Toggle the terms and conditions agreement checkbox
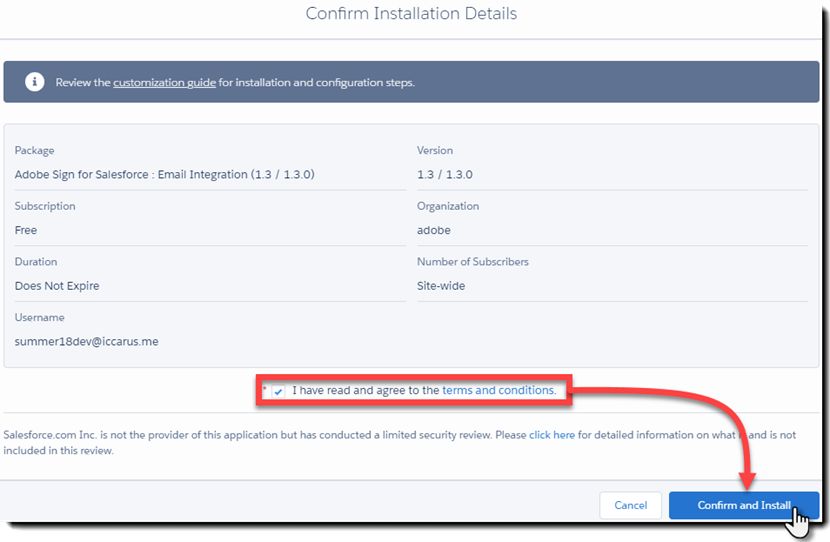Viewport: 830px width, 542px height. tap(278, 392)
